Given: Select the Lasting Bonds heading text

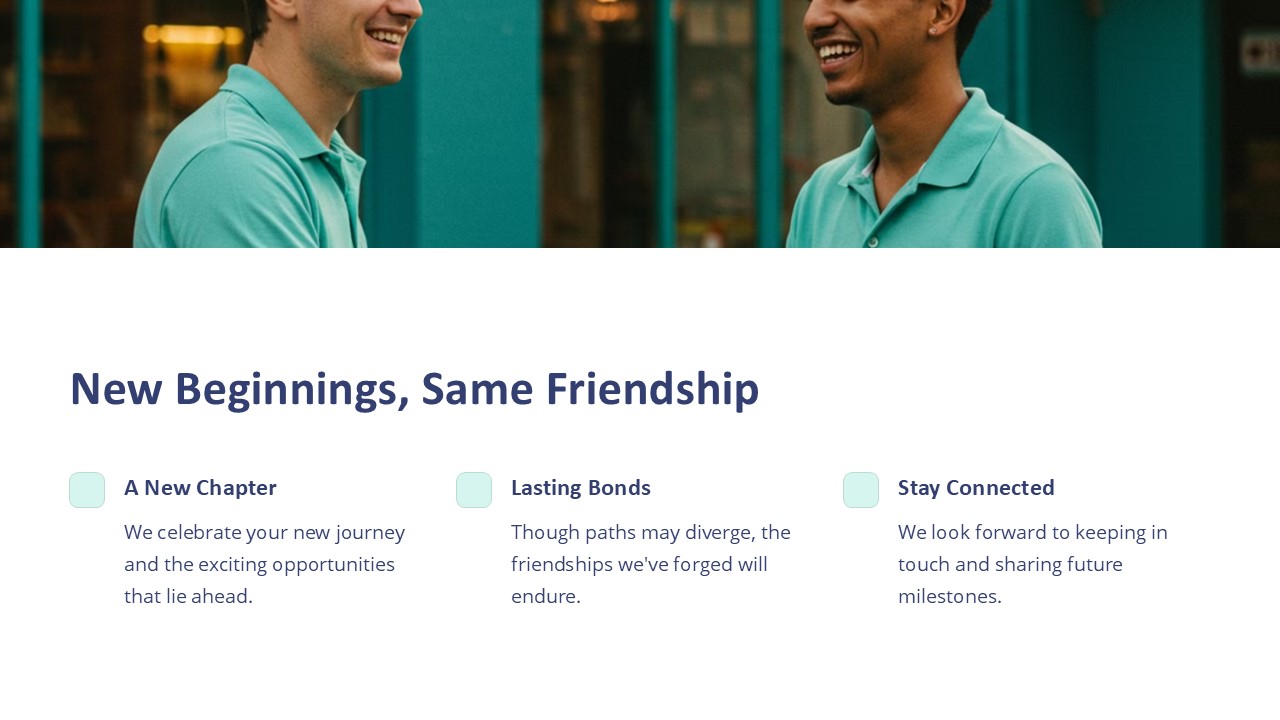Looking at the screenshot, I should (x=581, y=488).
